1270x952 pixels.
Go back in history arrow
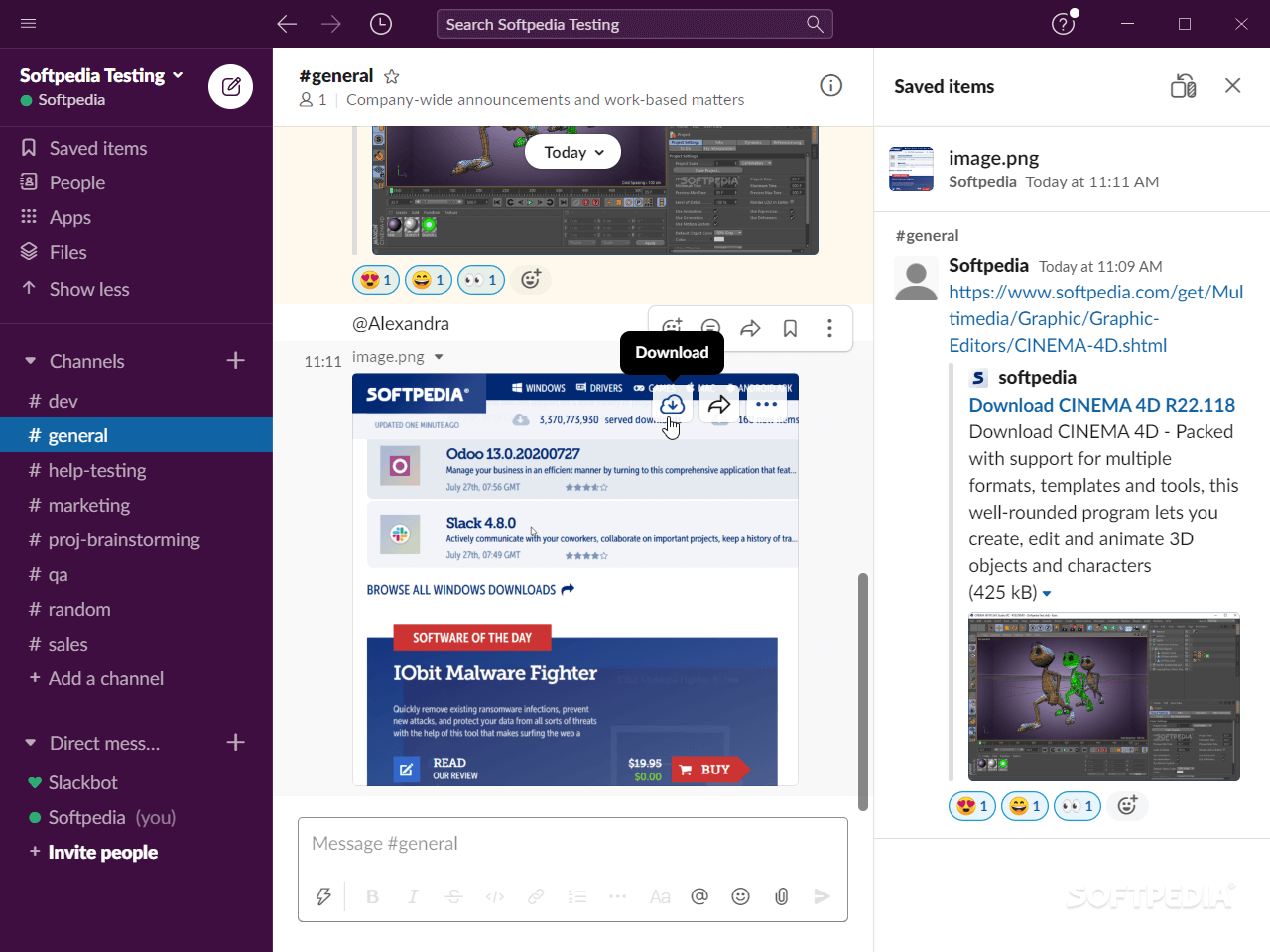(287, 24)
